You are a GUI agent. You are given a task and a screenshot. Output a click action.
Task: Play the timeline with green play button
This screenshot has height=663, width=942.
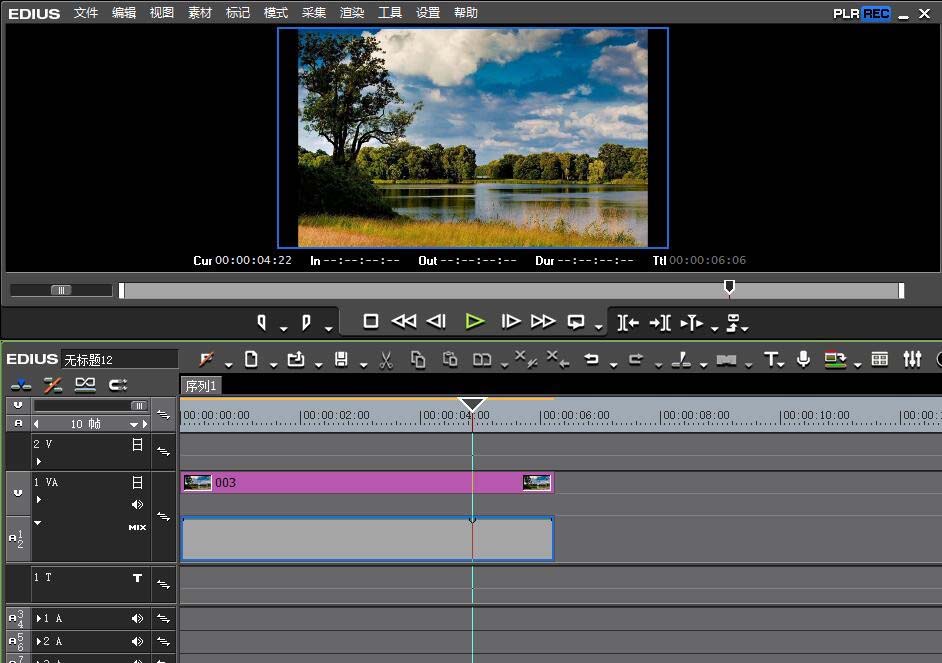(475, 321)
